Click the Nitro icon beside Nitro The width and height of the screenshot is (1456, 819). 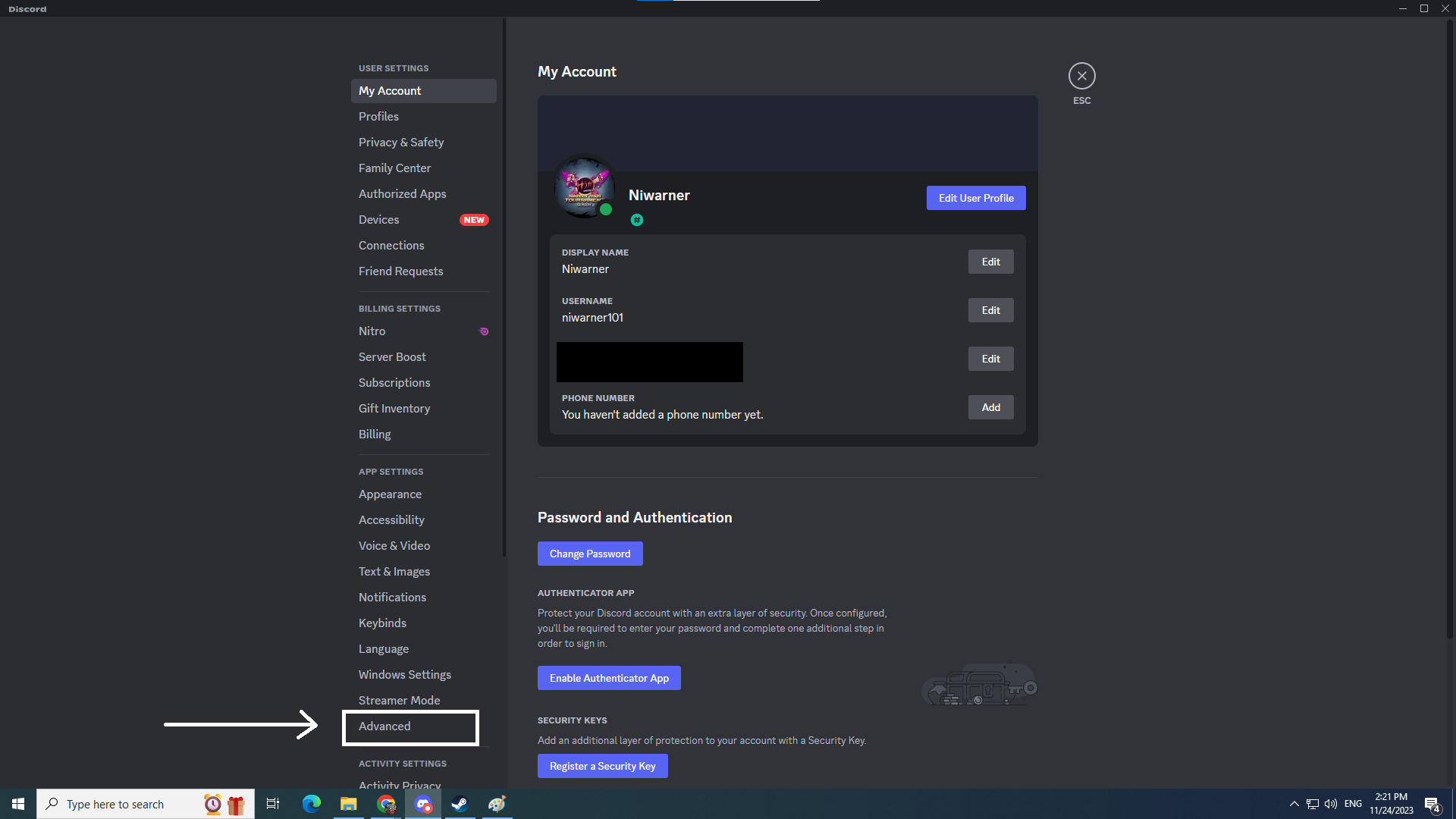click(484, 331)
